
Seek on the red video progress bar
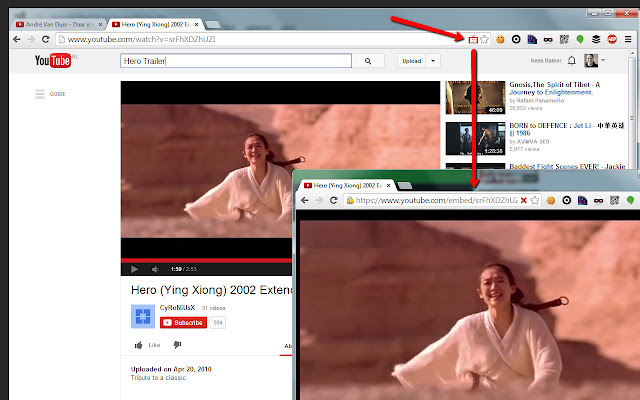pos(207,260)
